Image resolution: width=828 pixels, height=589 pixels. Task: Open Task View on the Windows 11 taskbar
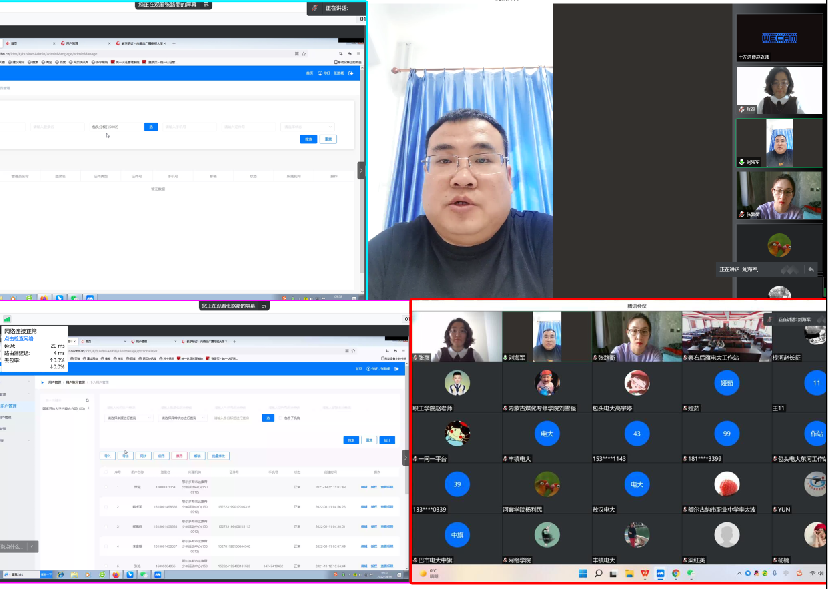(x=614, y=574)
